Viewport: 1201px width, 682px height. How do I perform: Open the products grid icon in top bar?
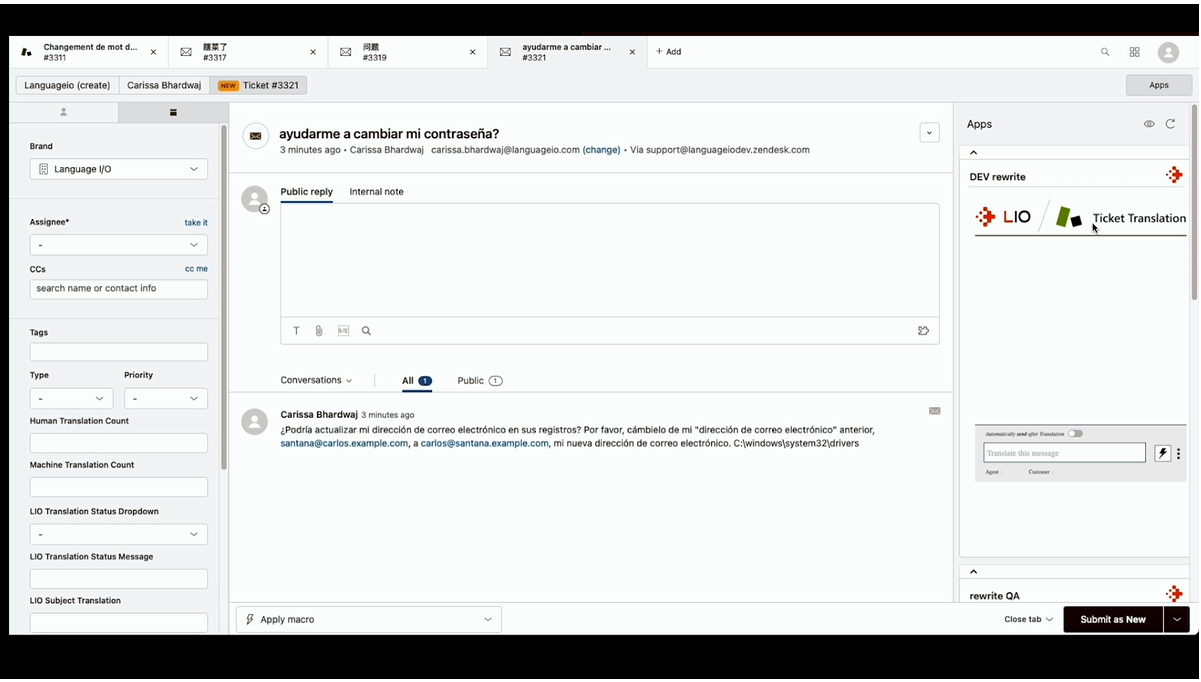1135,52
